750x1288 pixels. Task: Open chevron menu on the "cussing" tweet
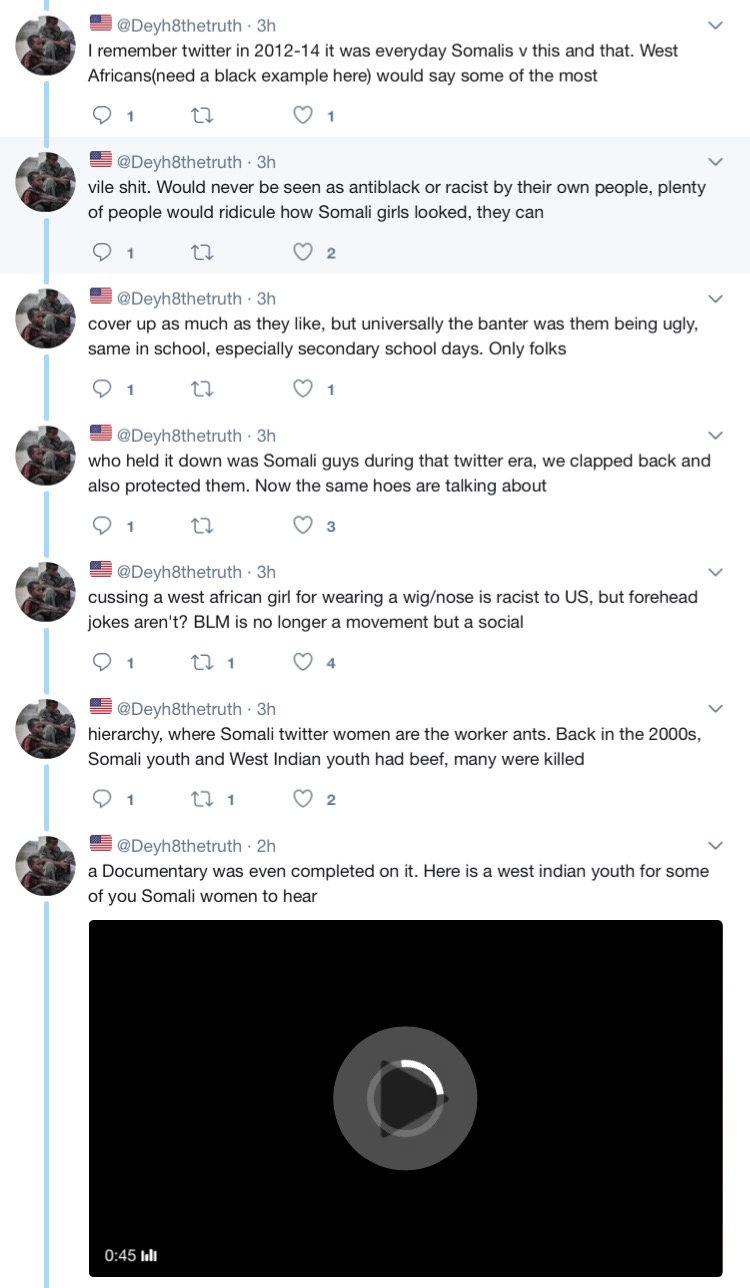716,572
